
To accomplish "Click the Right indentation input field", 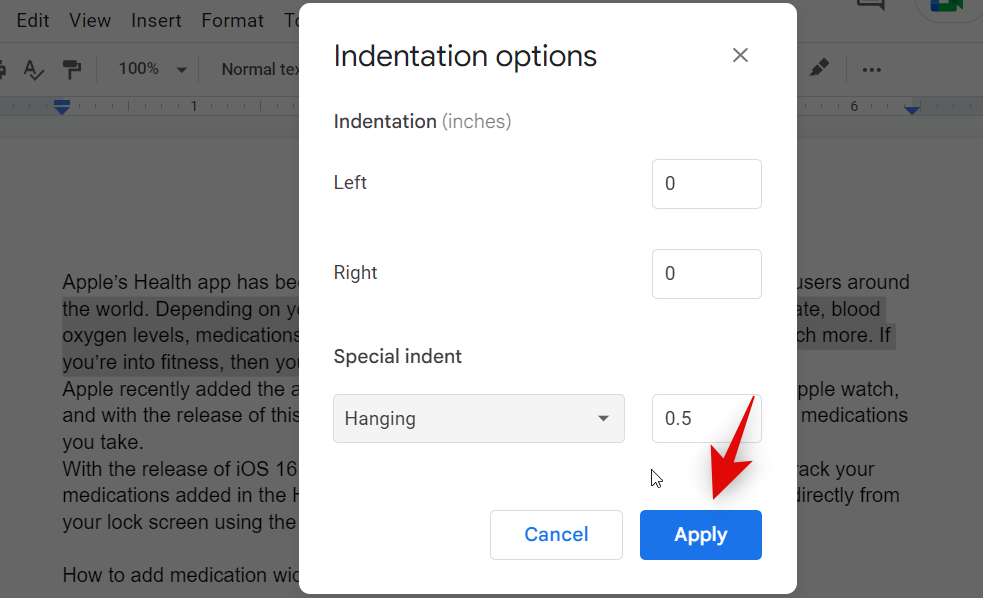I will tap(706, 274).
